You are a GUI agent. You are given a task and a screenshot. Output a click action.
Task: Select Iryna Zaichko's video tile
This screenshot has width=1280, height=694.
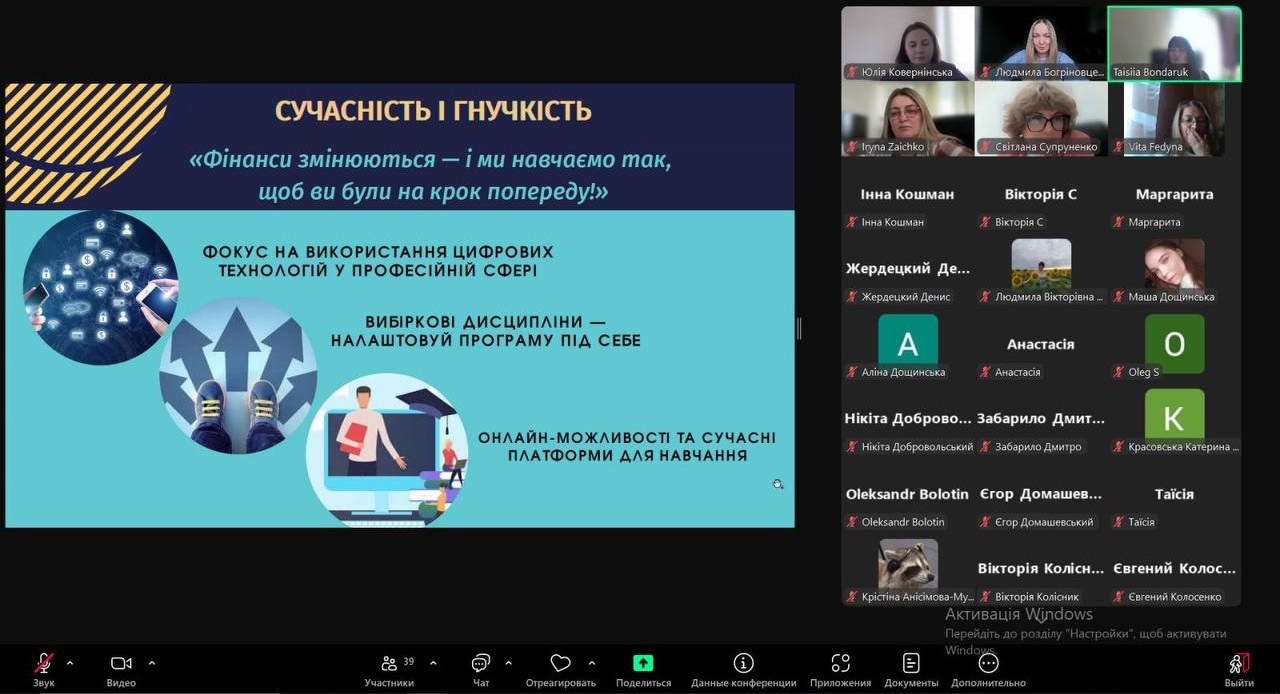click(x=907, y=118)
